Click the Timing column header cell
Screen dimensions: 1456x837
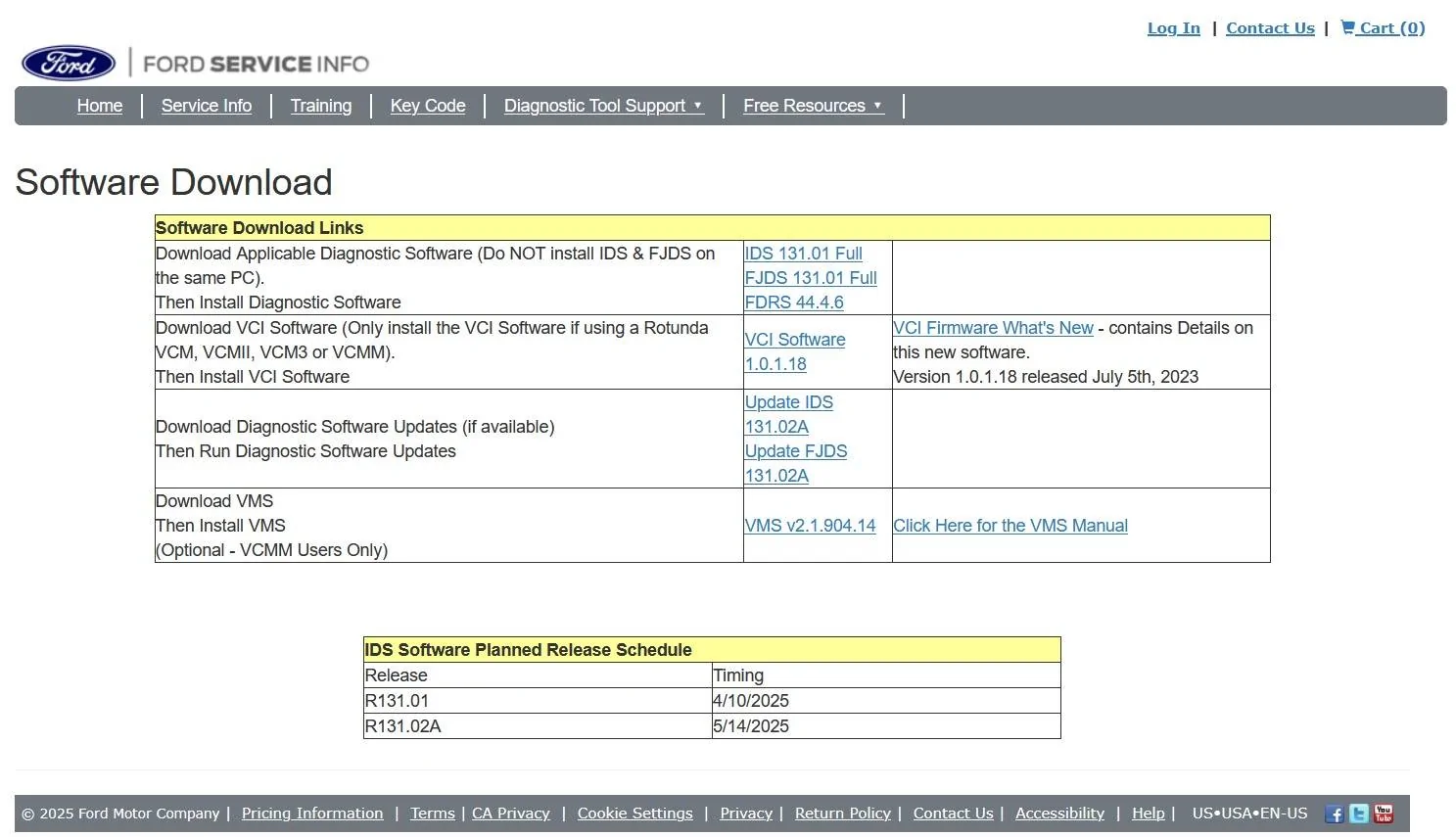(886, 675)
